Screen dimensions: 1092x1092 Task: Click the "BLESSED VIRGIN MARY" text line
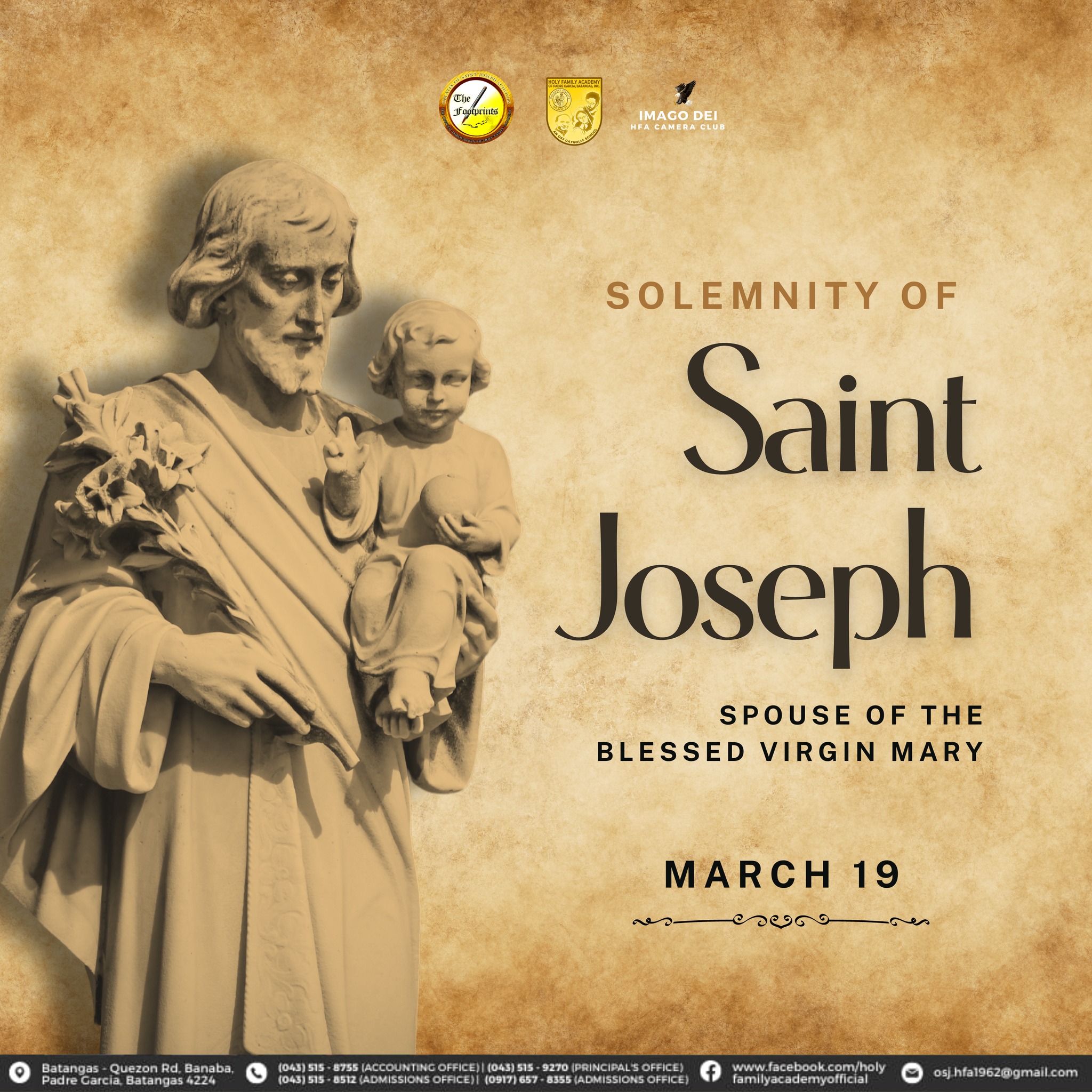[x=790, y=752]
